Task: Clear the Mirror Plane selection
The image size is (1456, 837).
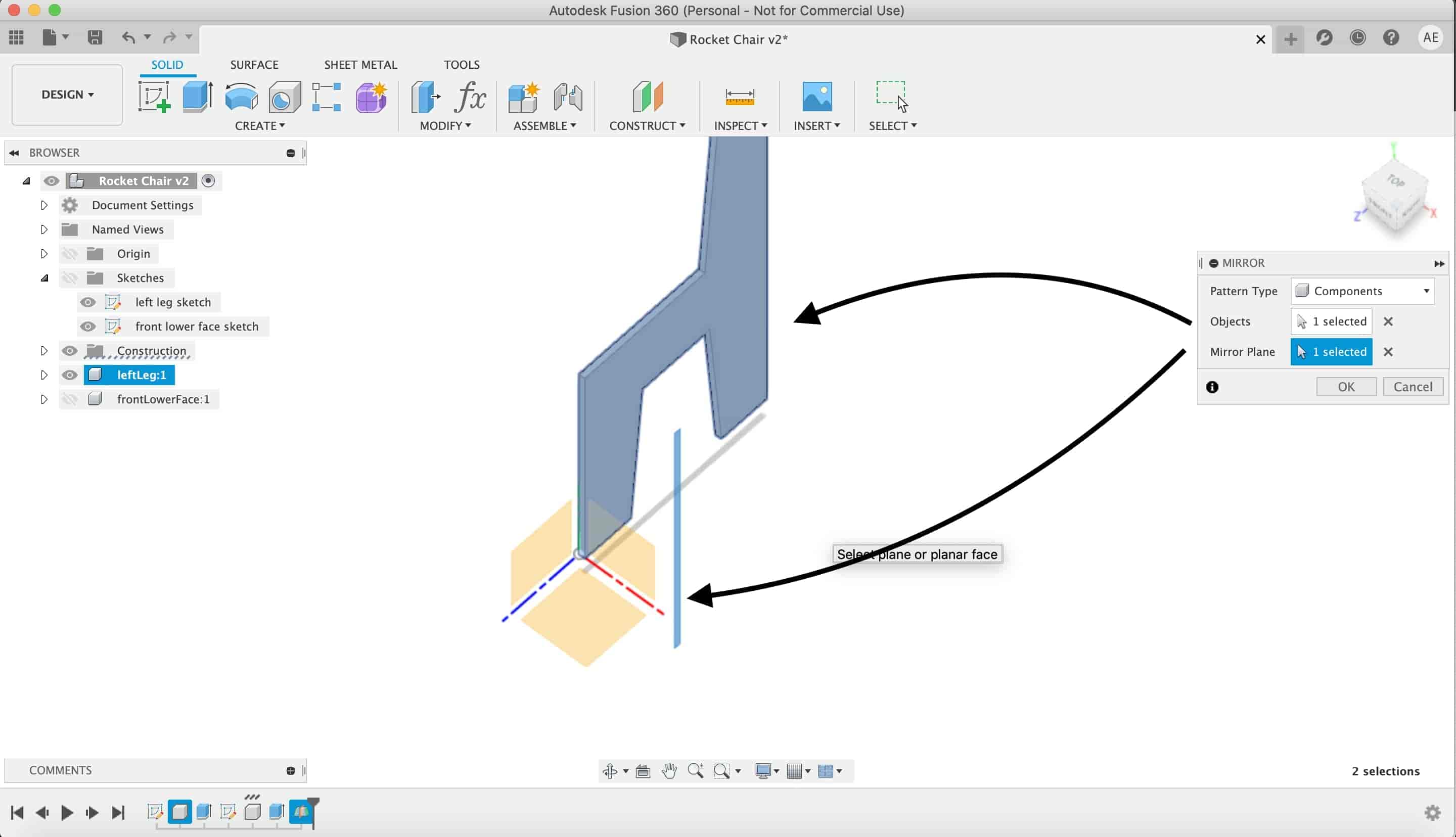Action: [x=1388, y=352]
